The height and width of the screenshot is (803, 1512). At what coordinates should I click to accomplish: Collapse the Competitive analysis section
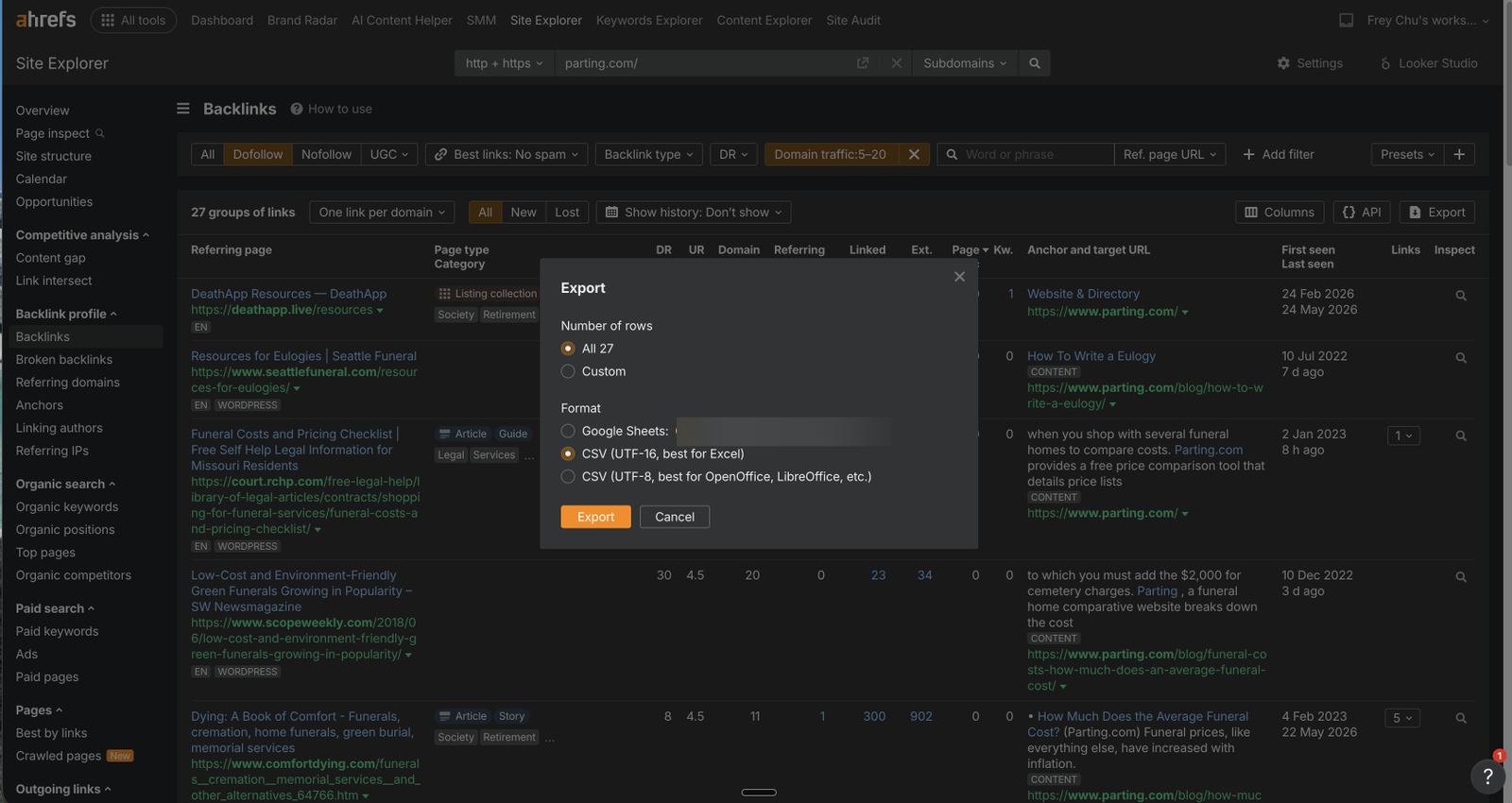pyautogui.click(x=82, y=235)
